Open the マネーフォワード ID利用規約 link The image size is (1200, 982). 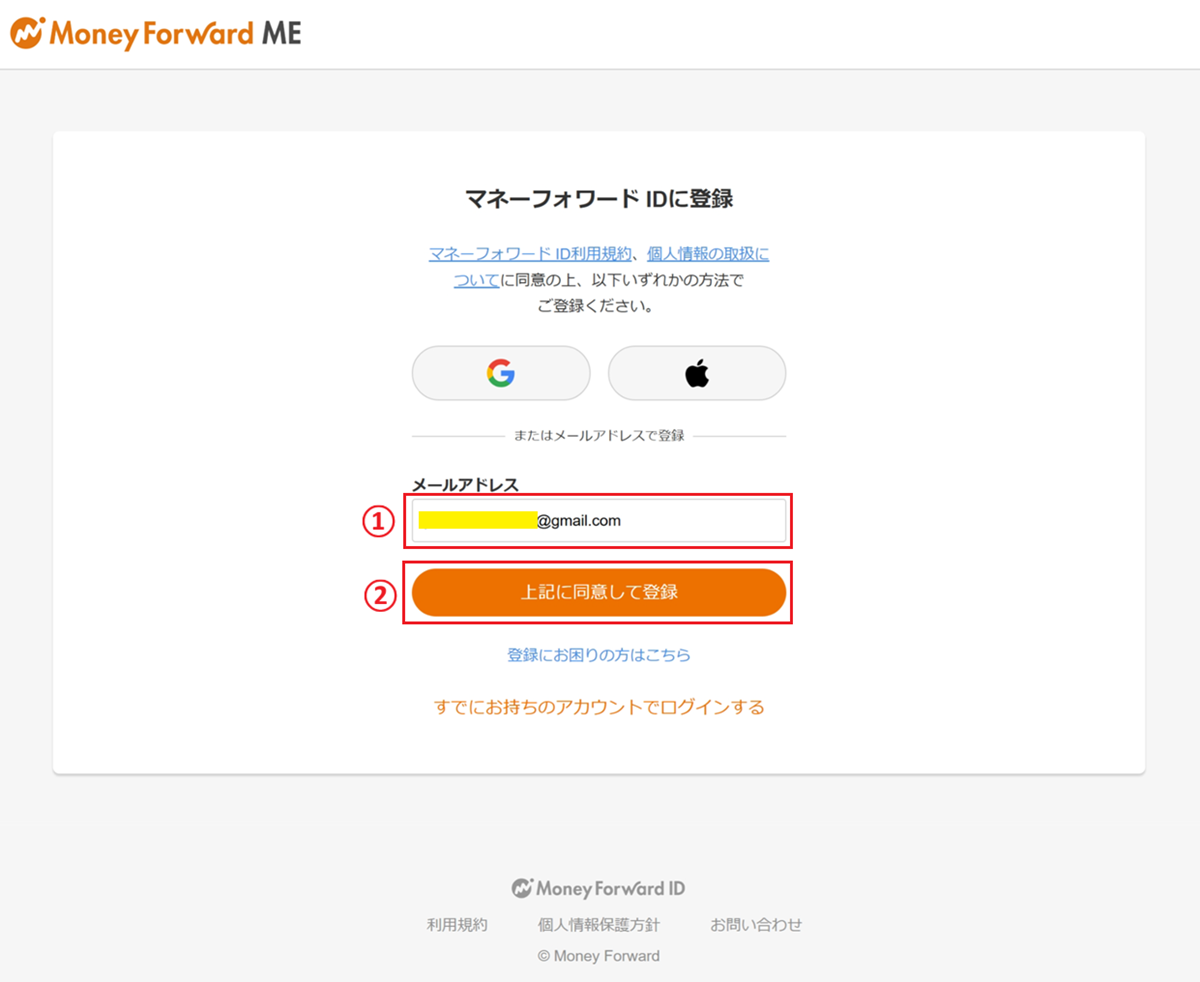pos(530,254)
